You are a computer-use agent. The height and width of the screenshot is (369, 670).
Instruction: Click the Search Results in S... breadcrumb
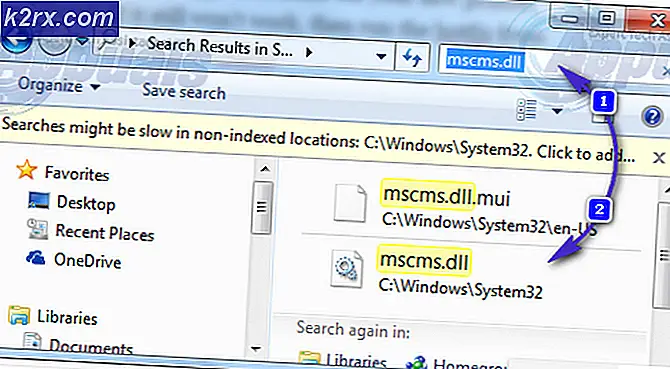pyautogui.click(x=220, y=47)
